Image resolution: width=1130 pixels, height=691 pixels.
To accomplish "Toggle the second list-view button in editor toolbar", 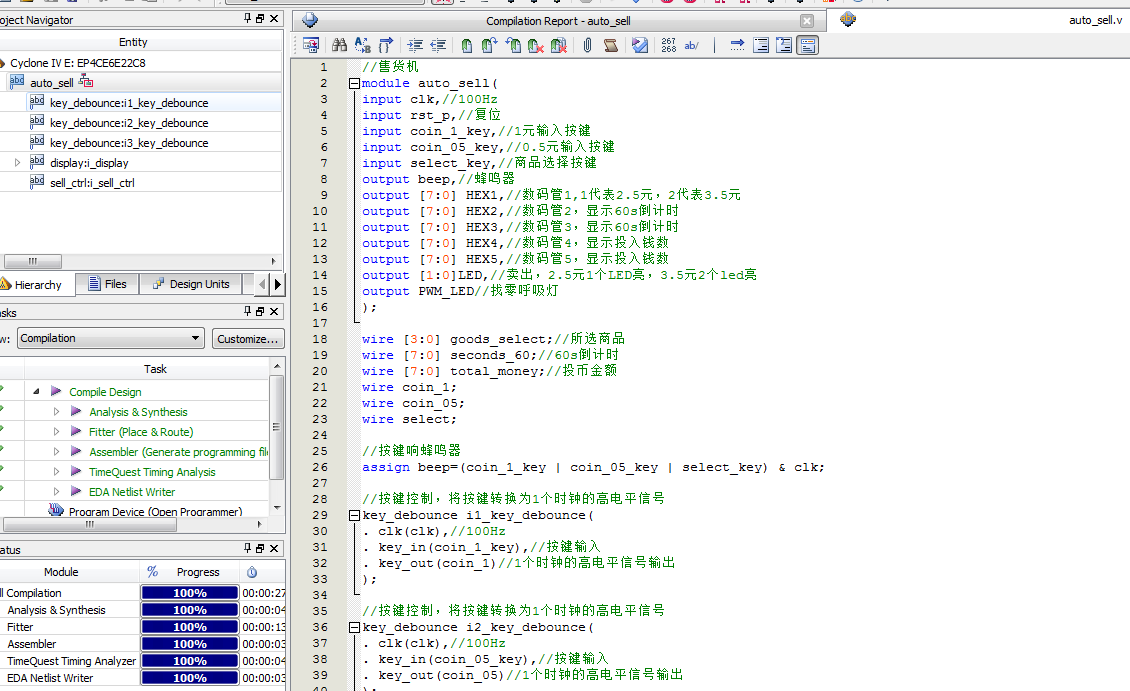I will point(783,45).
